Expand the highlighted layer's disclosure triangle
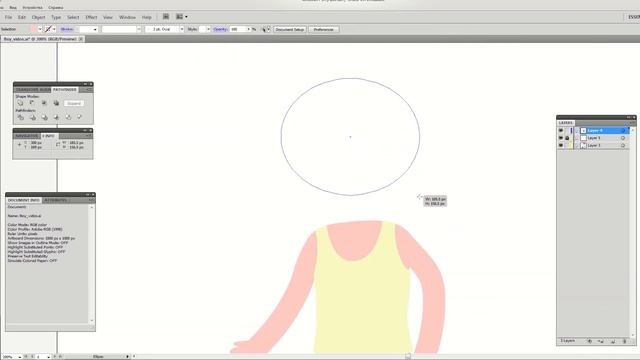Image resolution: width=640 pixels, height=360 pixels. tap(577, 131)
